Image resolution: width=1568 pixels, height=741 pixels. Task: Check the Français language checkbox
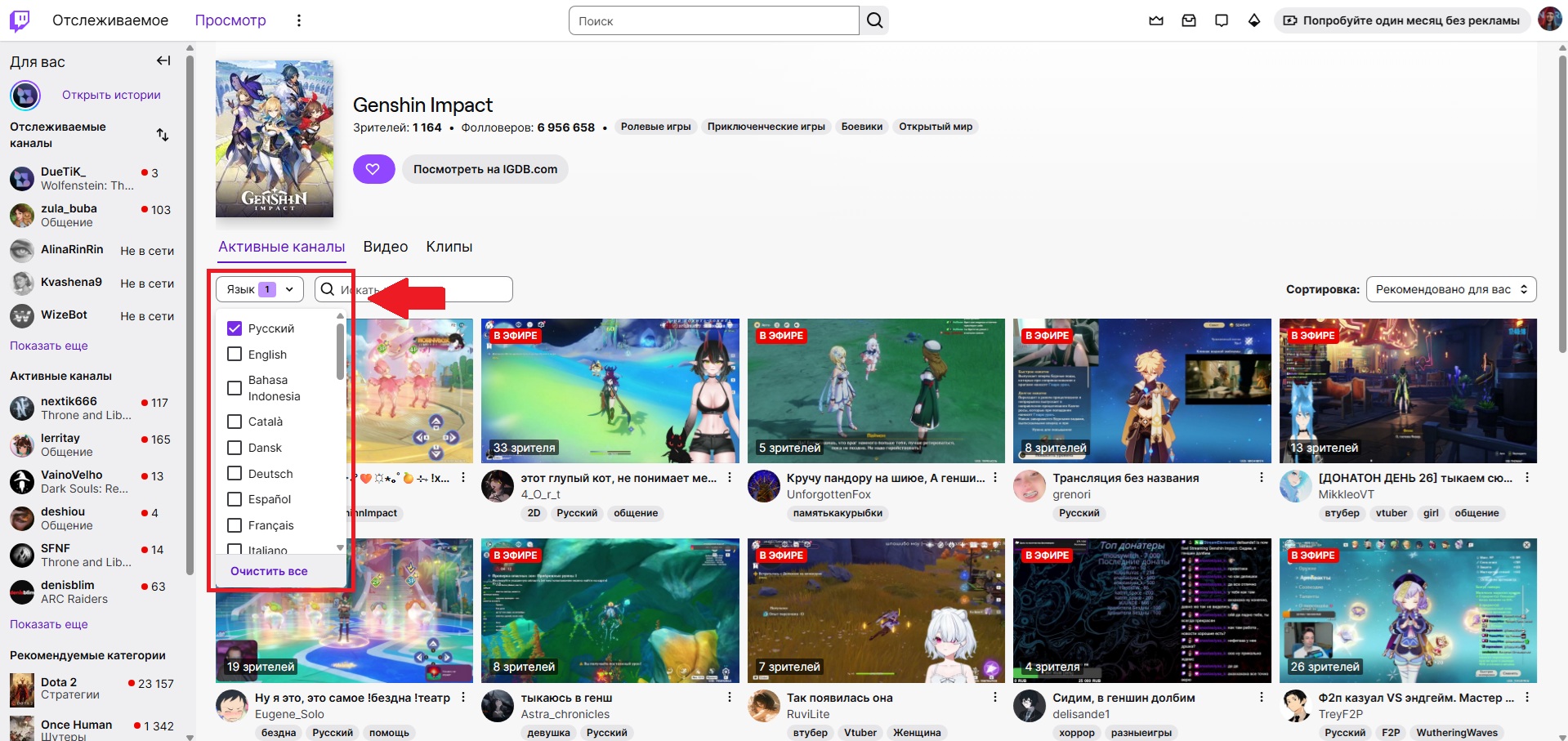click(235, 525)
